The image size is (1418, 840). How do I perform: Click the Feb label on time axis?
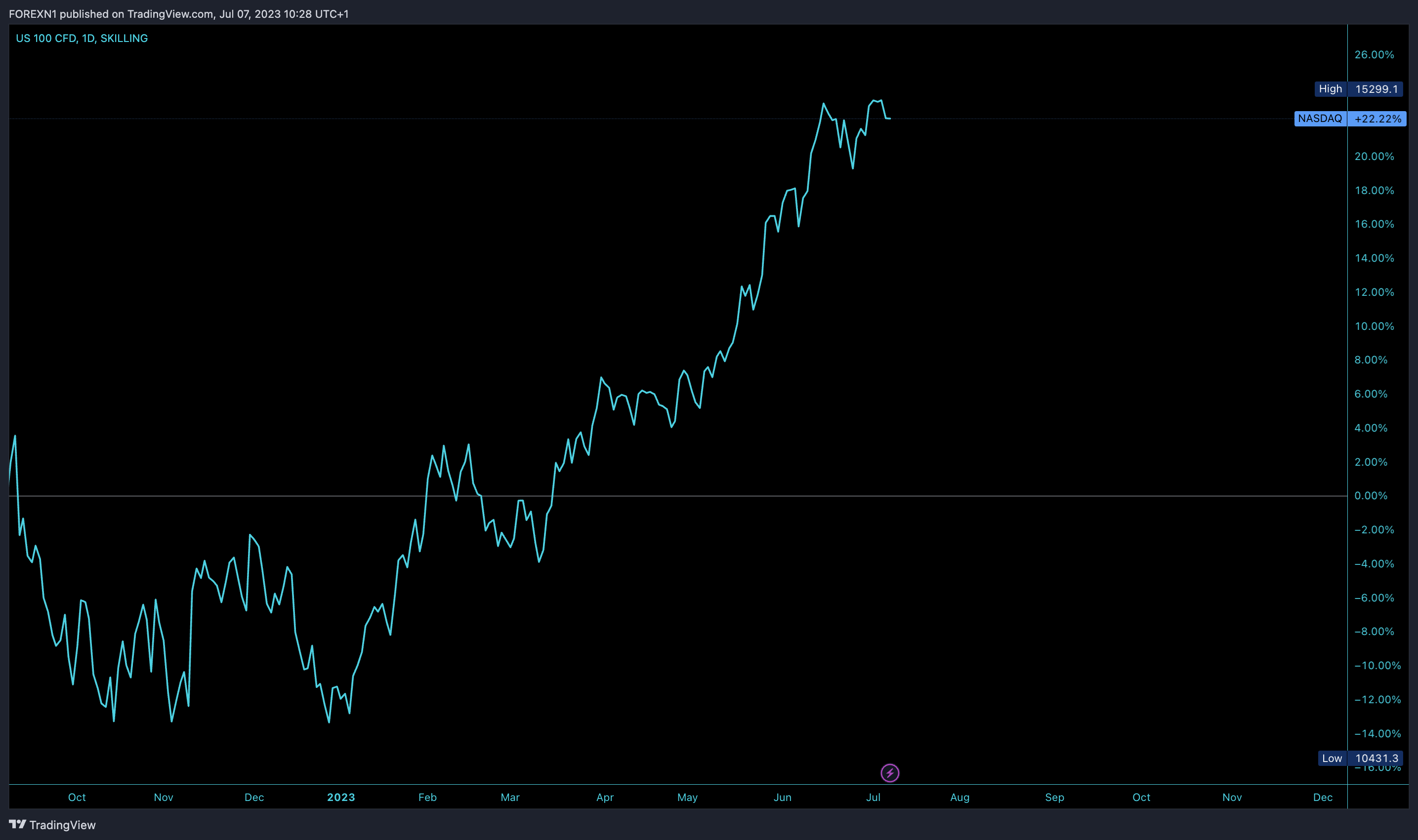point(427,797)
